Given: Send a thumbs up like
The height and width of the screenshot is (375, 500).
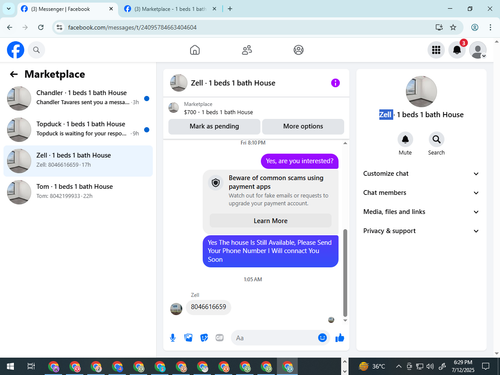Looking at the screenshot, I should (340, 338).
